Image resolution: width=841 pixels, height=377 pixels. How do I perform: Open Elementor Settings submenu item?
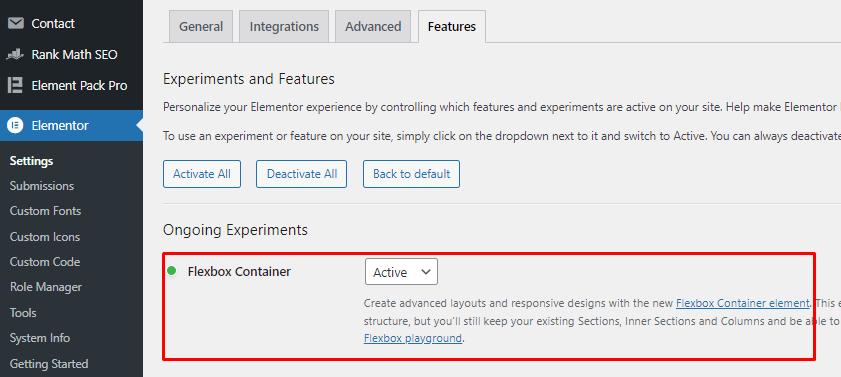31,161
